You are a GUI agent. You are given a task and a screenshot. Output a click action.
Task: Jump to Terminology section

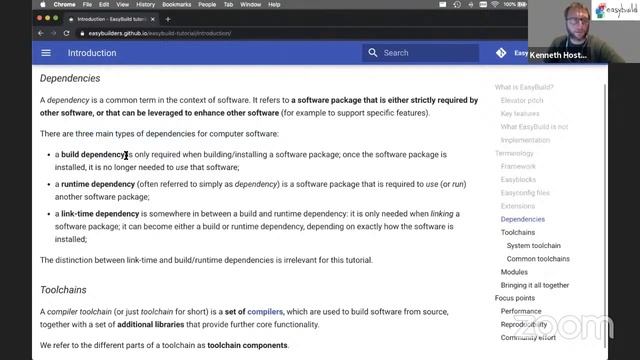(514, 153)
